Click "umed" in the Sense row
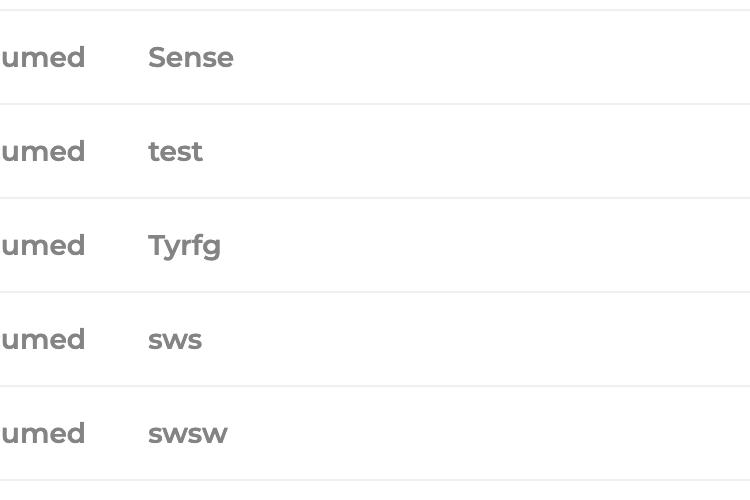Viewport: 750px width, 500px height. [x=43, y=57]
